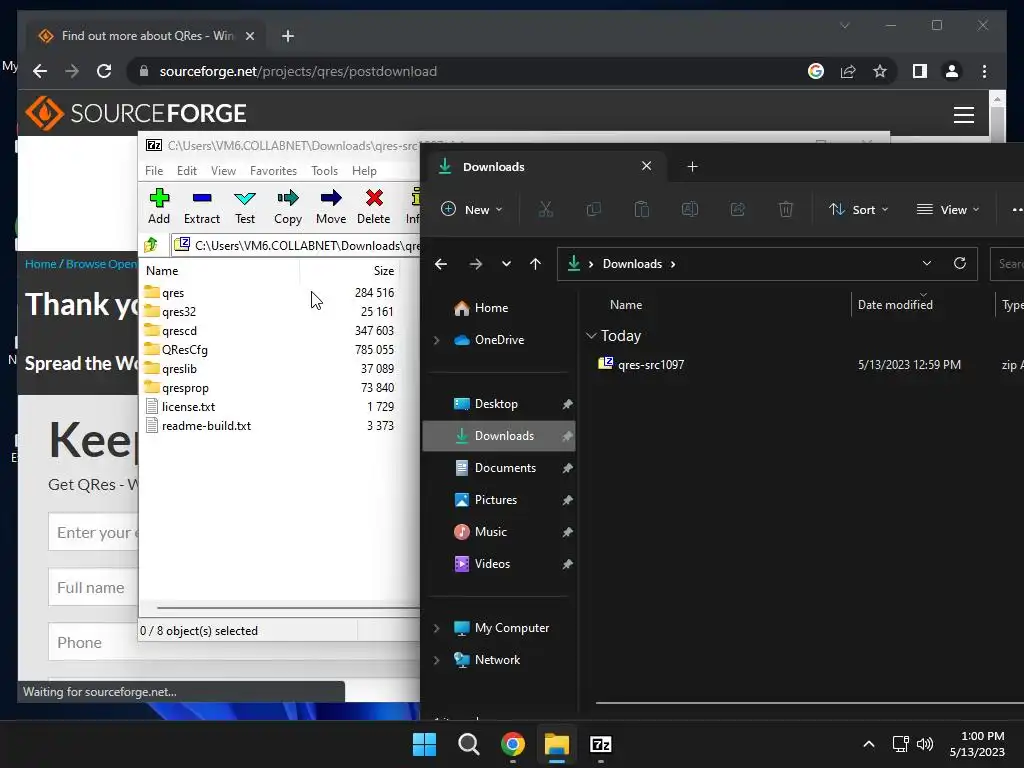1024x768 pixels.
Task: Expand the OneDrive node in sidebar
Action: coord(436,340)
